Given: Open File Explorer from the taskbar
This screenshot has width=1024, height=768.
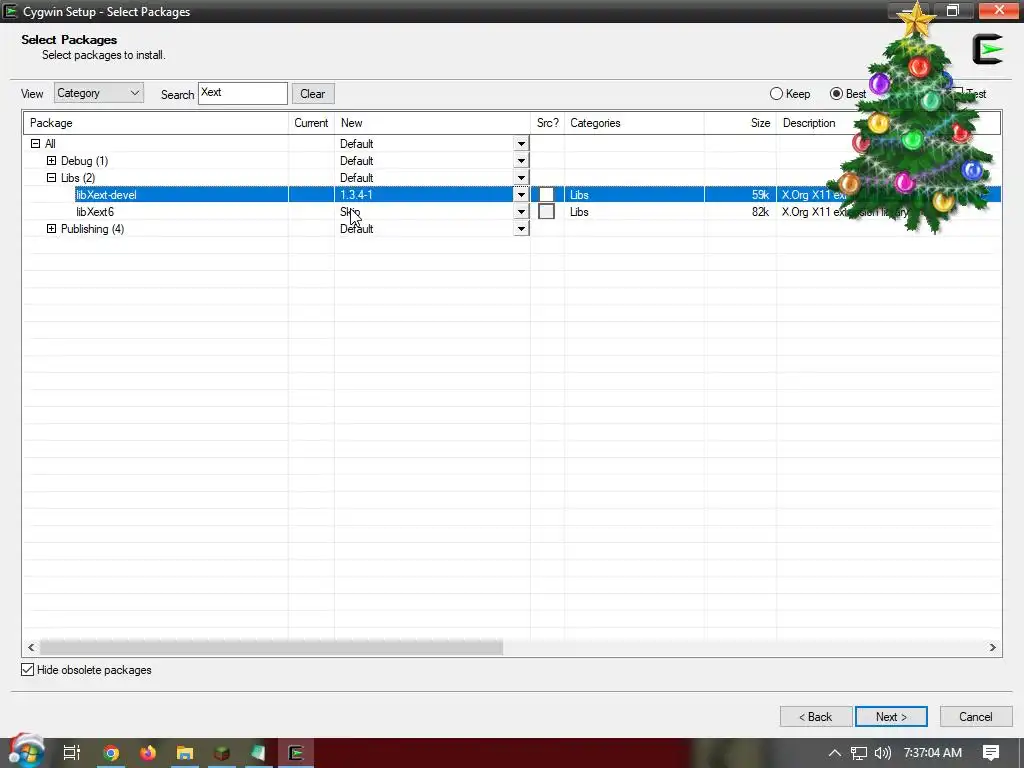Looking at the screenshot, I should (185, 753).
